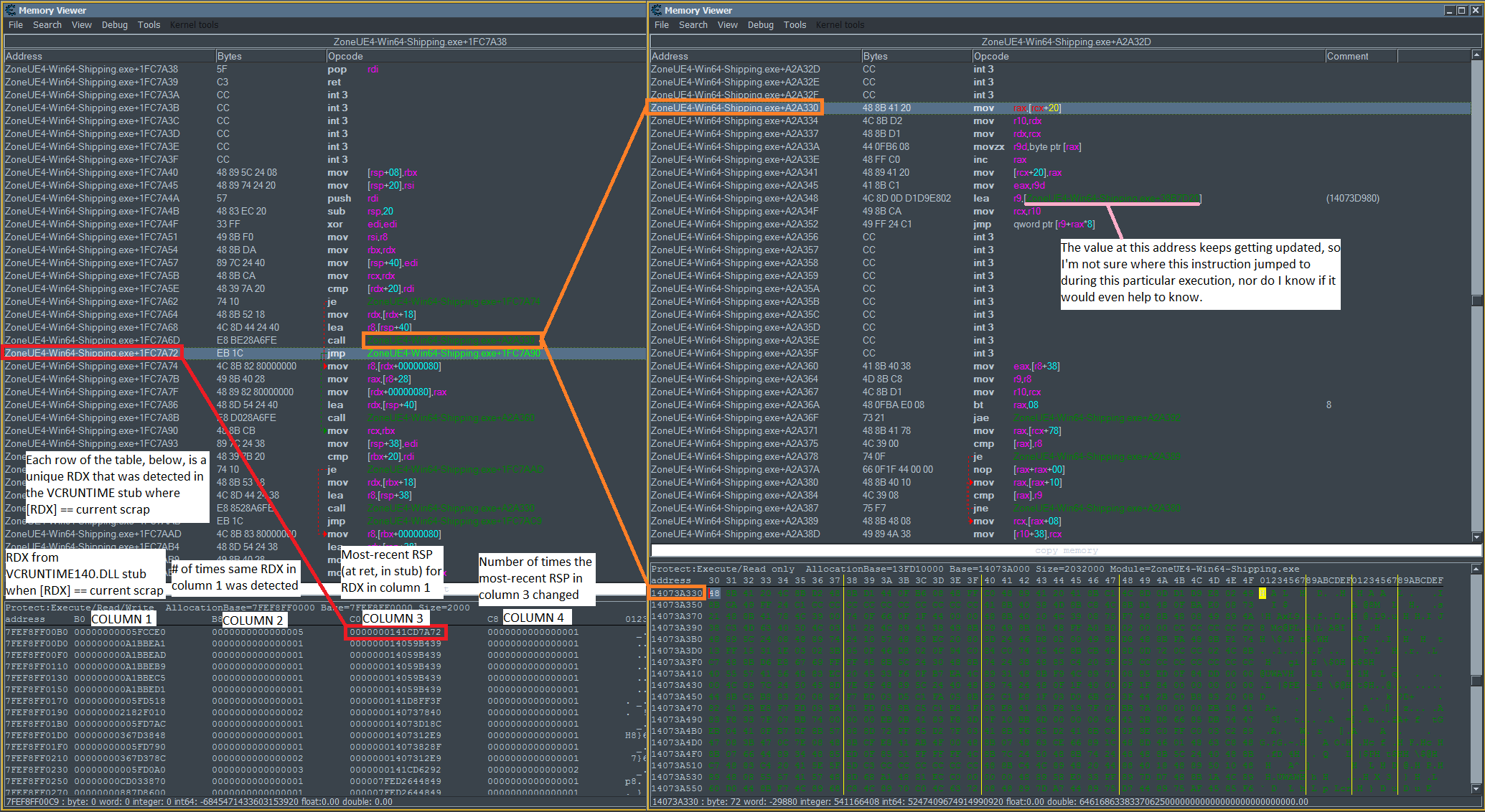The image size is (1485, 812).
Task: Click left hex row address 7FEF8FF0190
Action: point(37,712)
